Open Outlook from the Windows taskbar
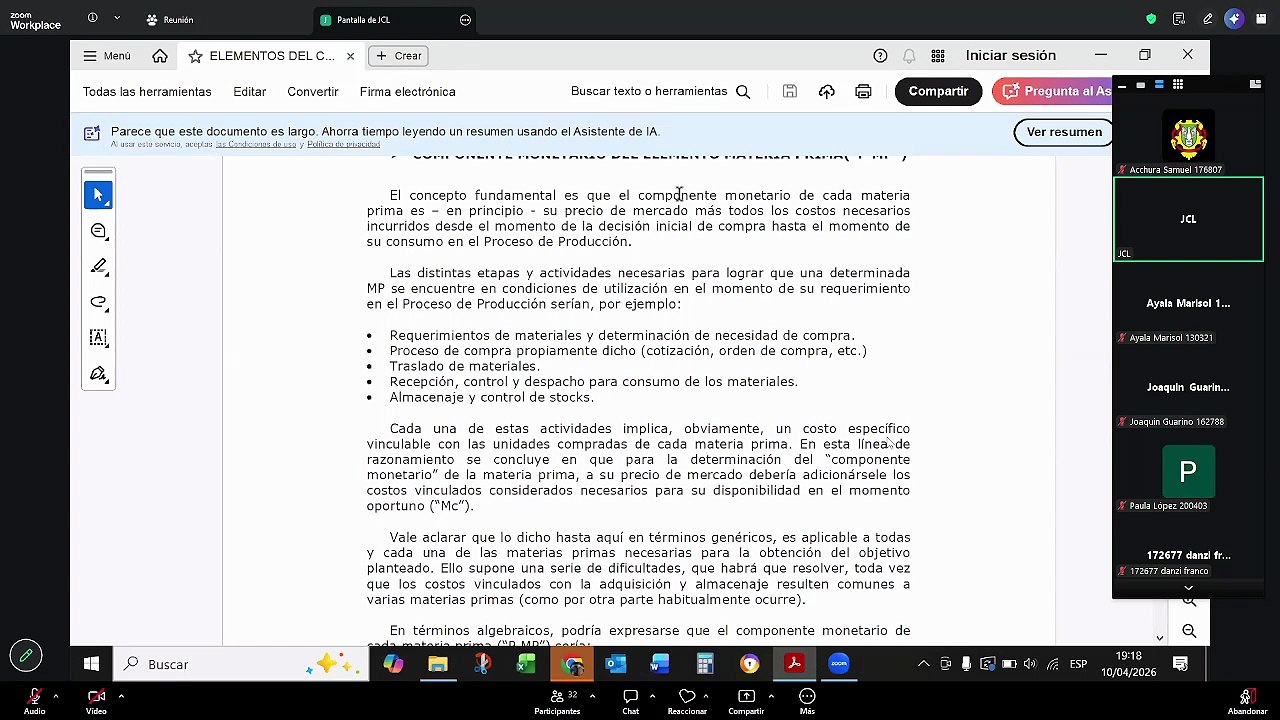Image resolution: width=1280 pixels, height=720 pixels. (616, 664)
